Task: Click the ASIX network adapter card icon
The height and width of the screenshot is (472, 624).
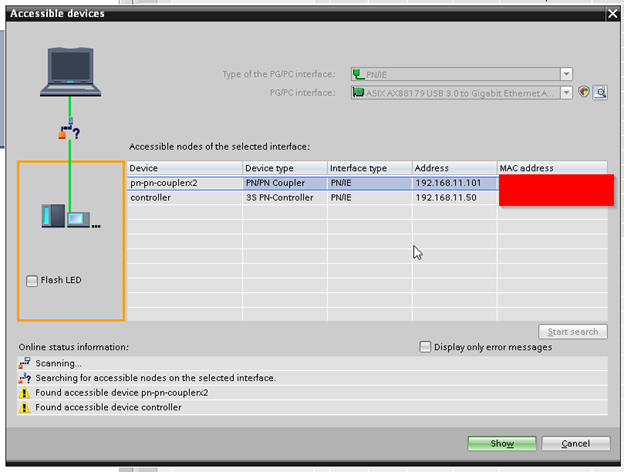Action: click(x=358, y=93)
